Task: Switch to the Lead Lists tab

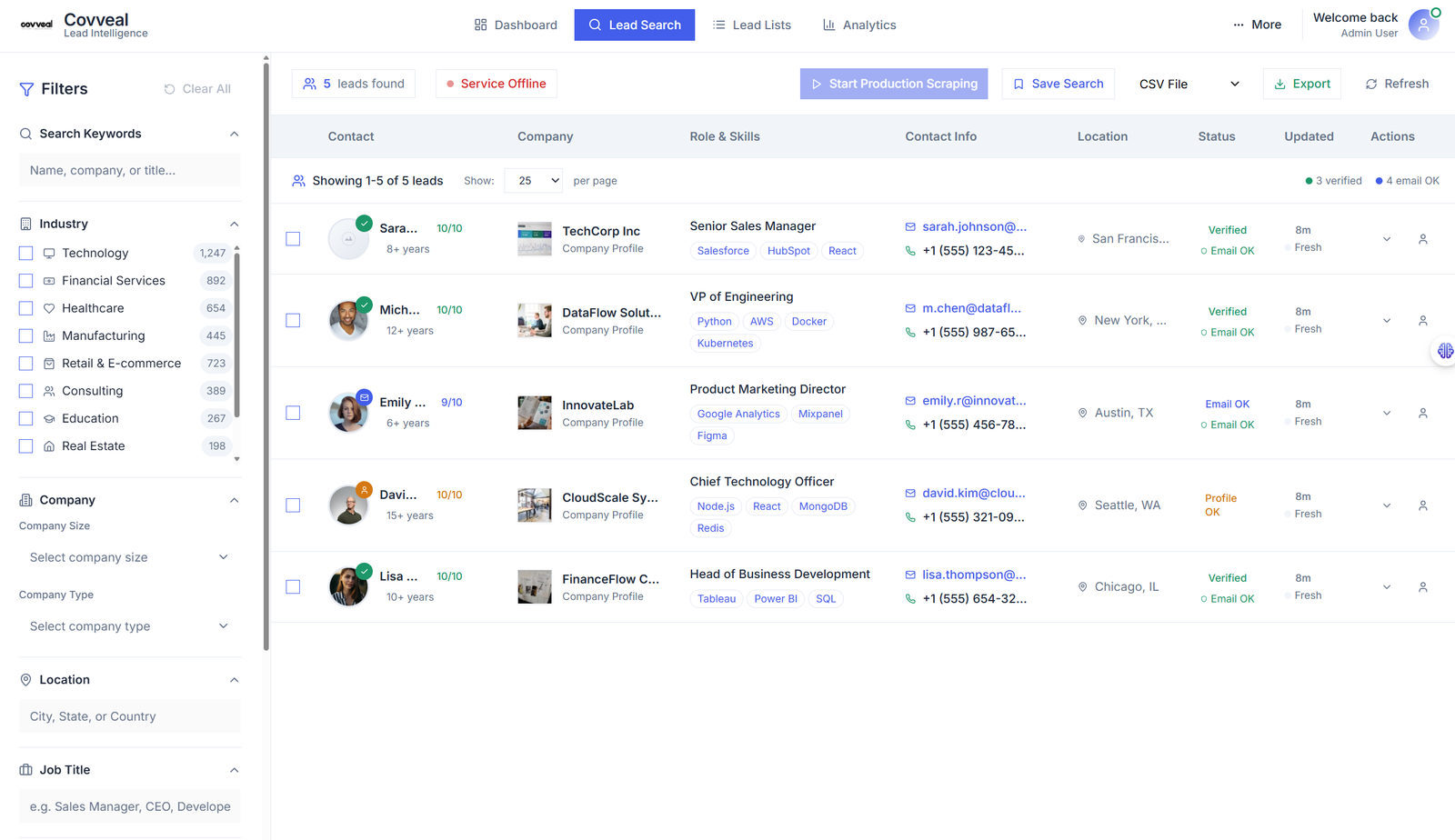Action: coord(752,25)
